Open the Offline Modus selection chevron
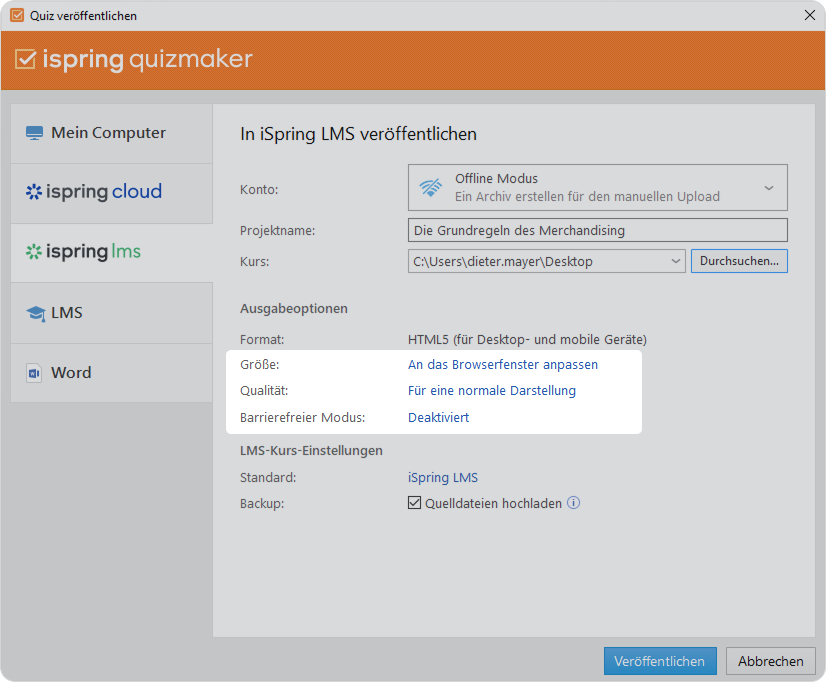The height and width of the screenshot is (682, 826). coord(769,186)
